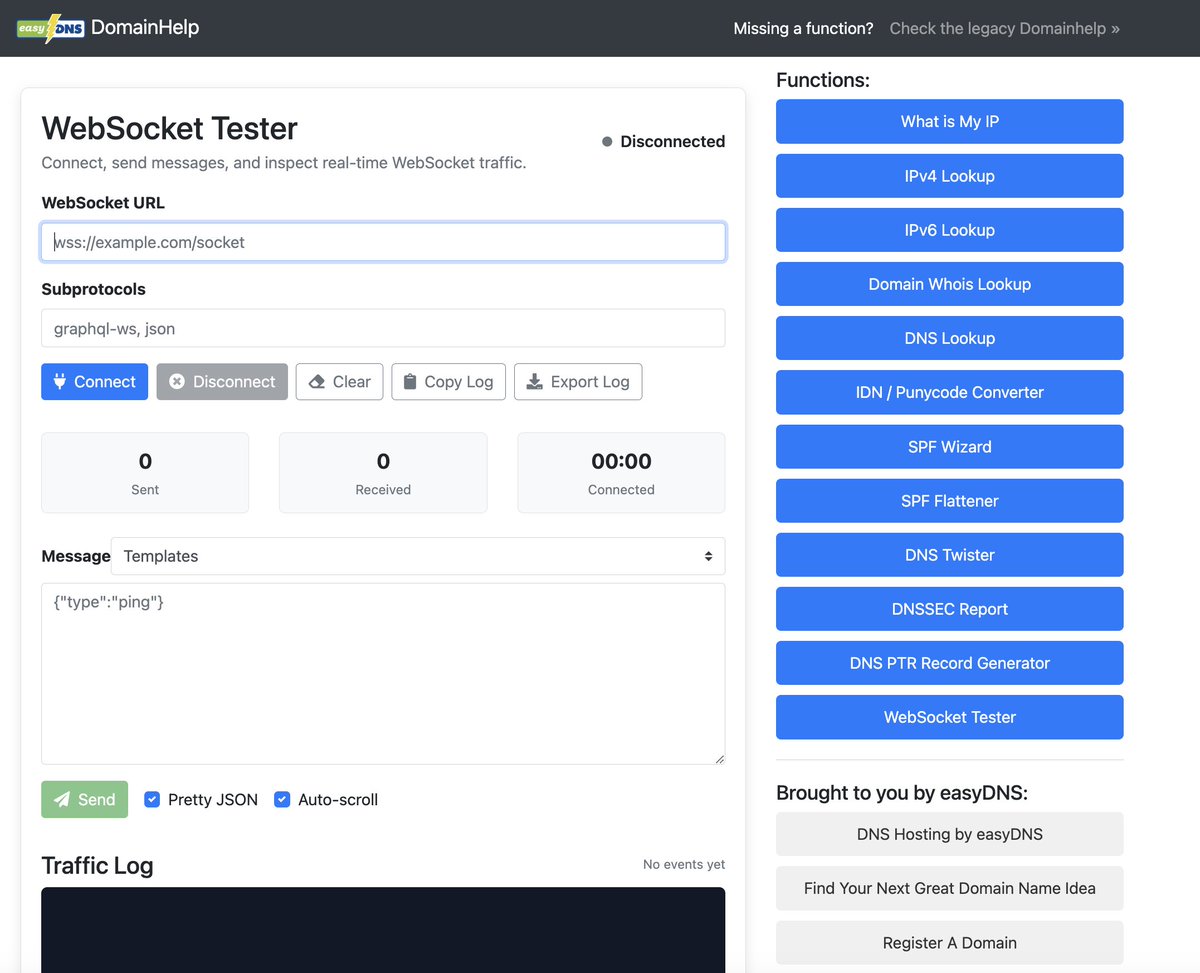Click the easyDNS logo icon
The width and height of the screenshot is (1200, 973).
[50, 28]
